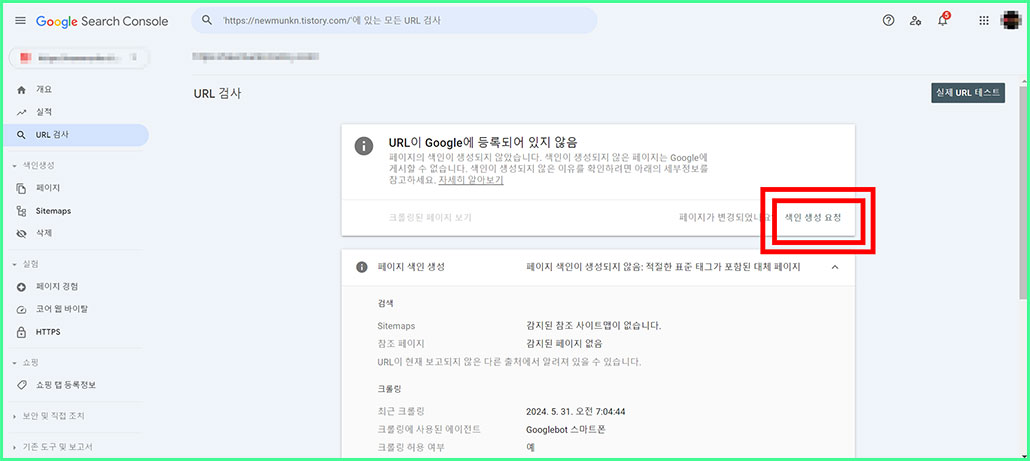Open user and permission settings icon
The height and width of the screenshot is (461, 1030).
coord(915,20)
